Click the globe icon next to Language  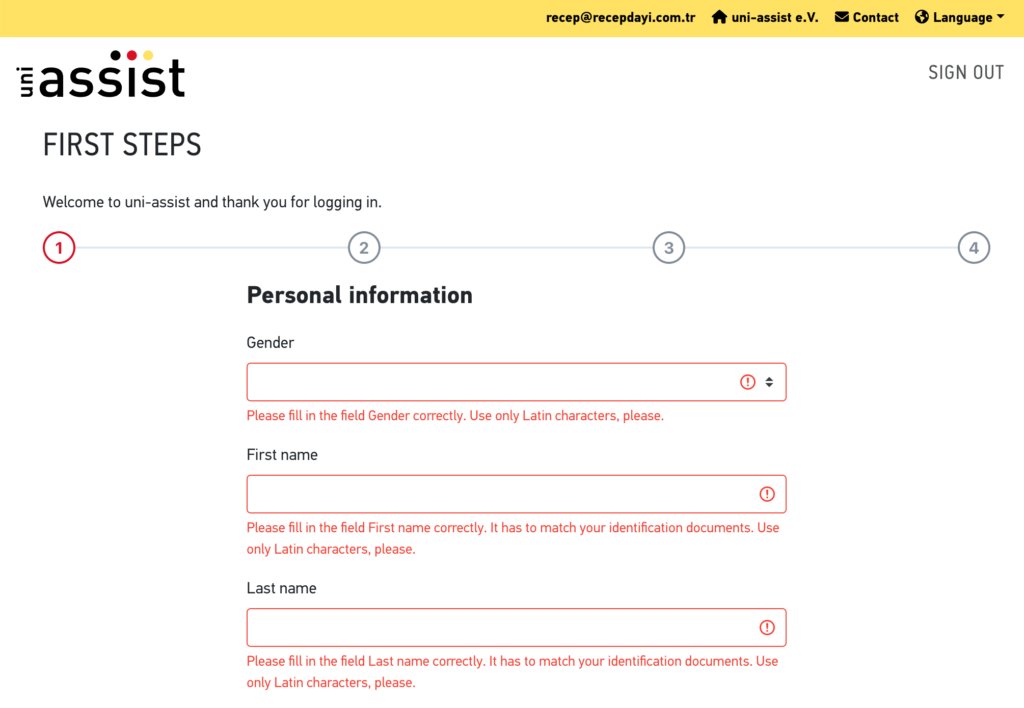(x=922, y=17)
